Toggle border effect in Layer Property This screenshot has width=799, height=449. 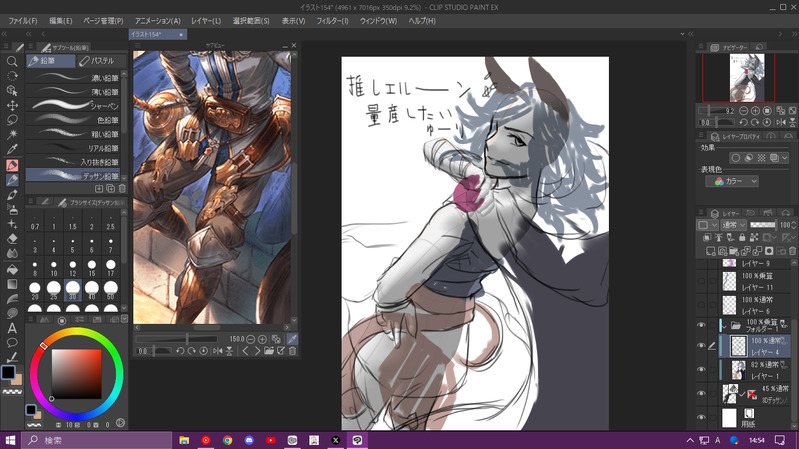735,158
